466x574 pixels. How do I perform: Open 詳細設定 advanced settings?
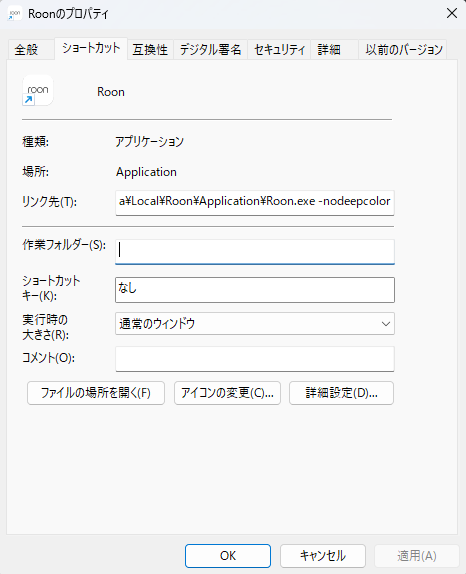pyautogui.click(x=342, y=393)
